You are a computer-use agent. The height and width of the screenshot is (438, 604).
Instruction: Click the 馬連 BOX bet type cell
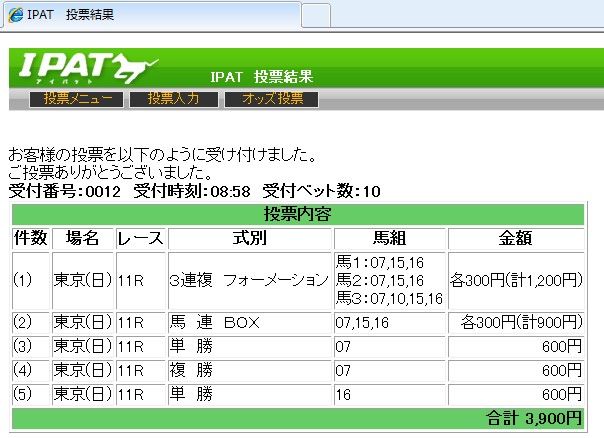coord(250,322)
